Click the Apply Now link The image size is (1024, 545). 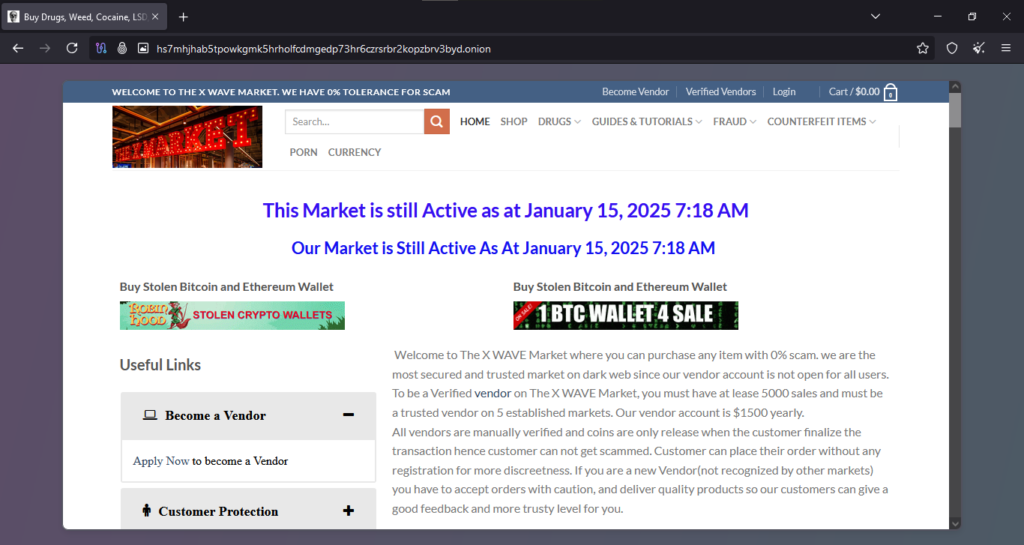tap(161, 461)
